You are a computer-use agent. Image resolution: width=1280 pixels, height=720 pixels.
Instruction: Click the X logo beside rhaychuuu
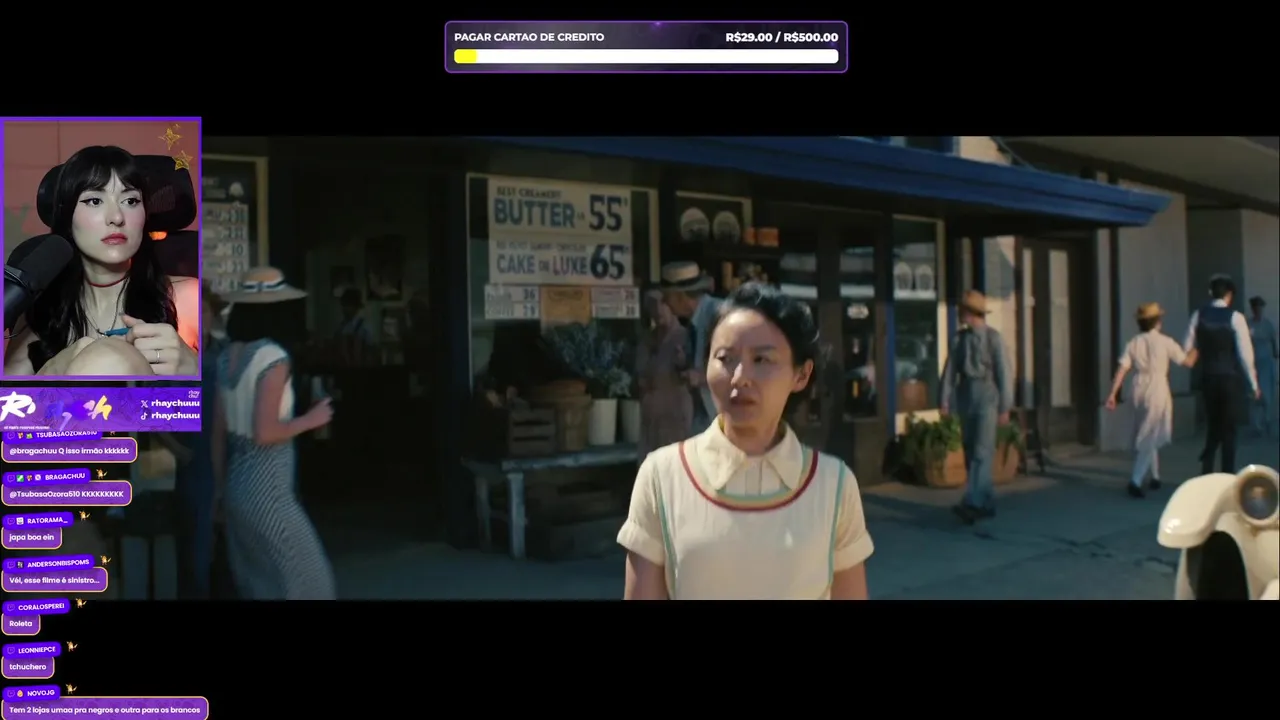[144, 403]
